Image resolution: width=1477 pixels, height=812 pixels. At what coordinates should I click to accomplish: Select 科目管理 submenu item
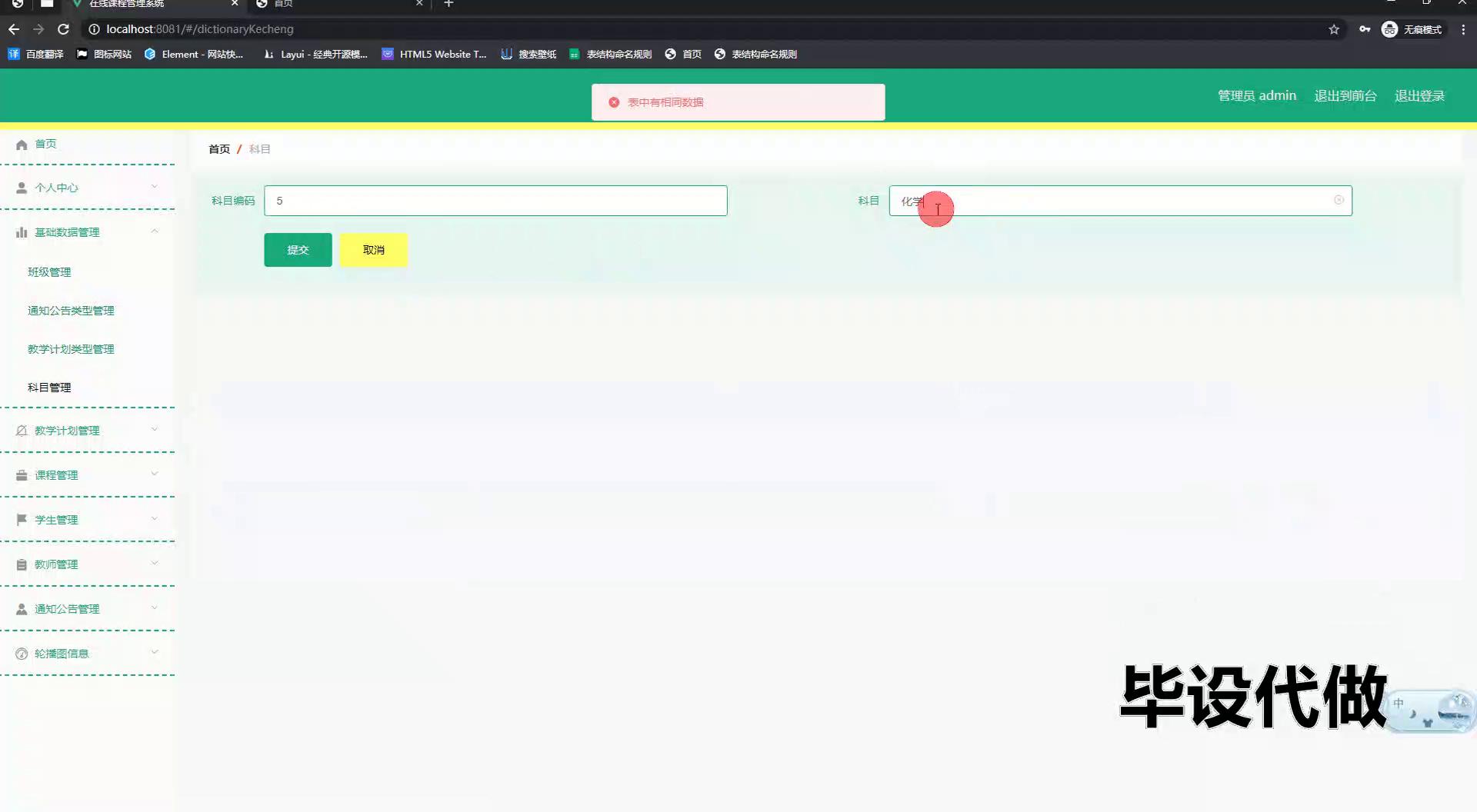49,388
